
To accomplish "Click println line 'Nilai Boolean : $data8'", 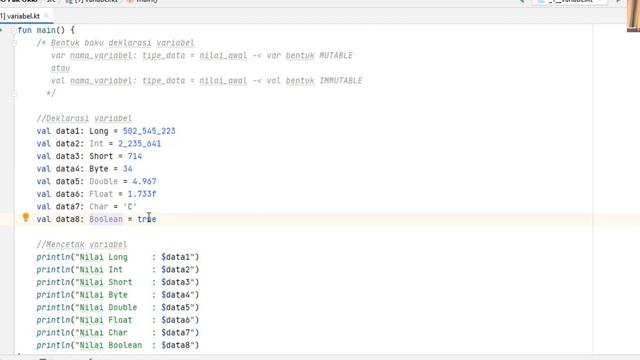I will [118, 345].
